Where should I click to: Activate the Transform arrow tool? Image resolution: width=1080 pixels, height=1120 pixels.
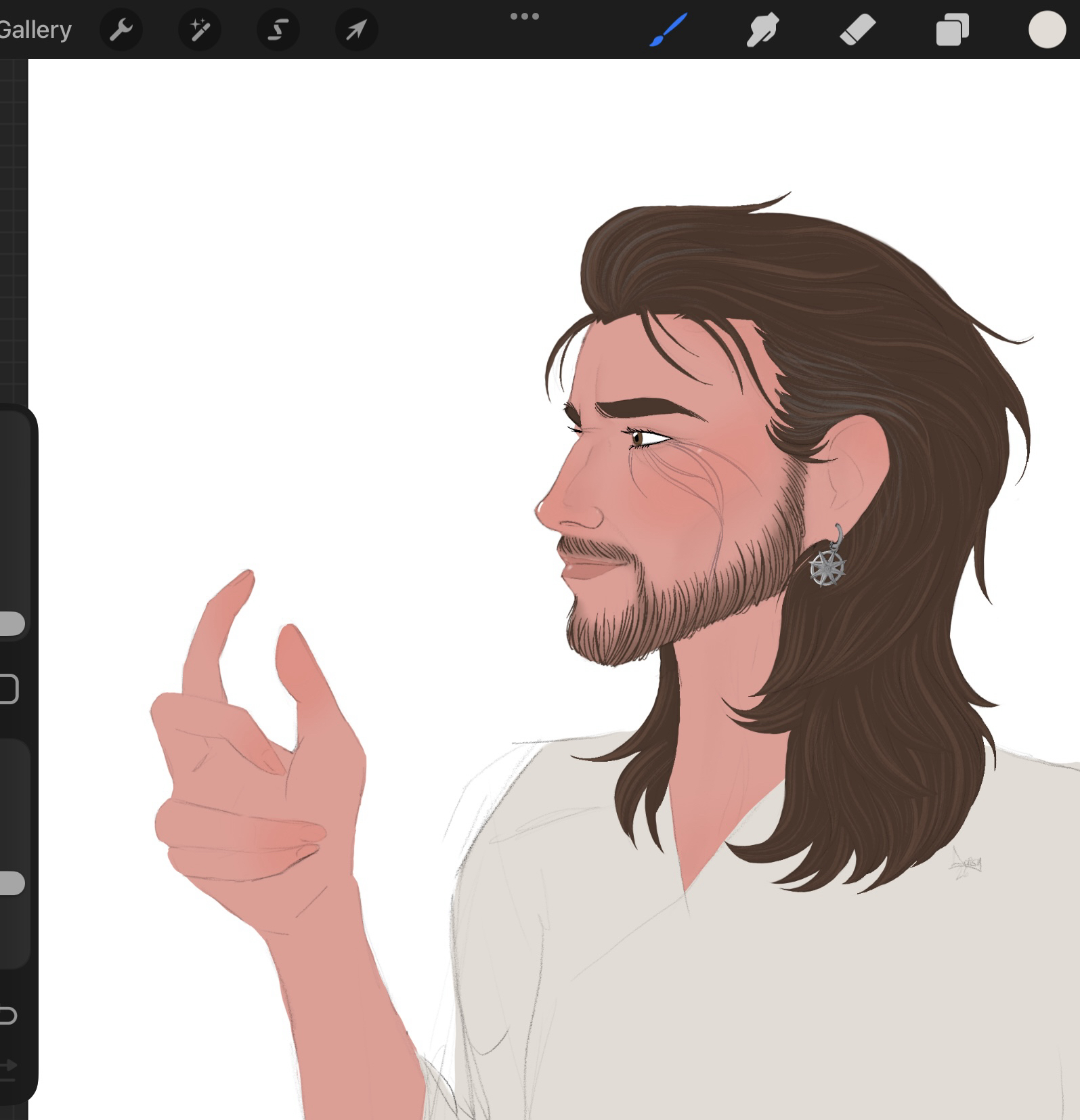[357, 30]
